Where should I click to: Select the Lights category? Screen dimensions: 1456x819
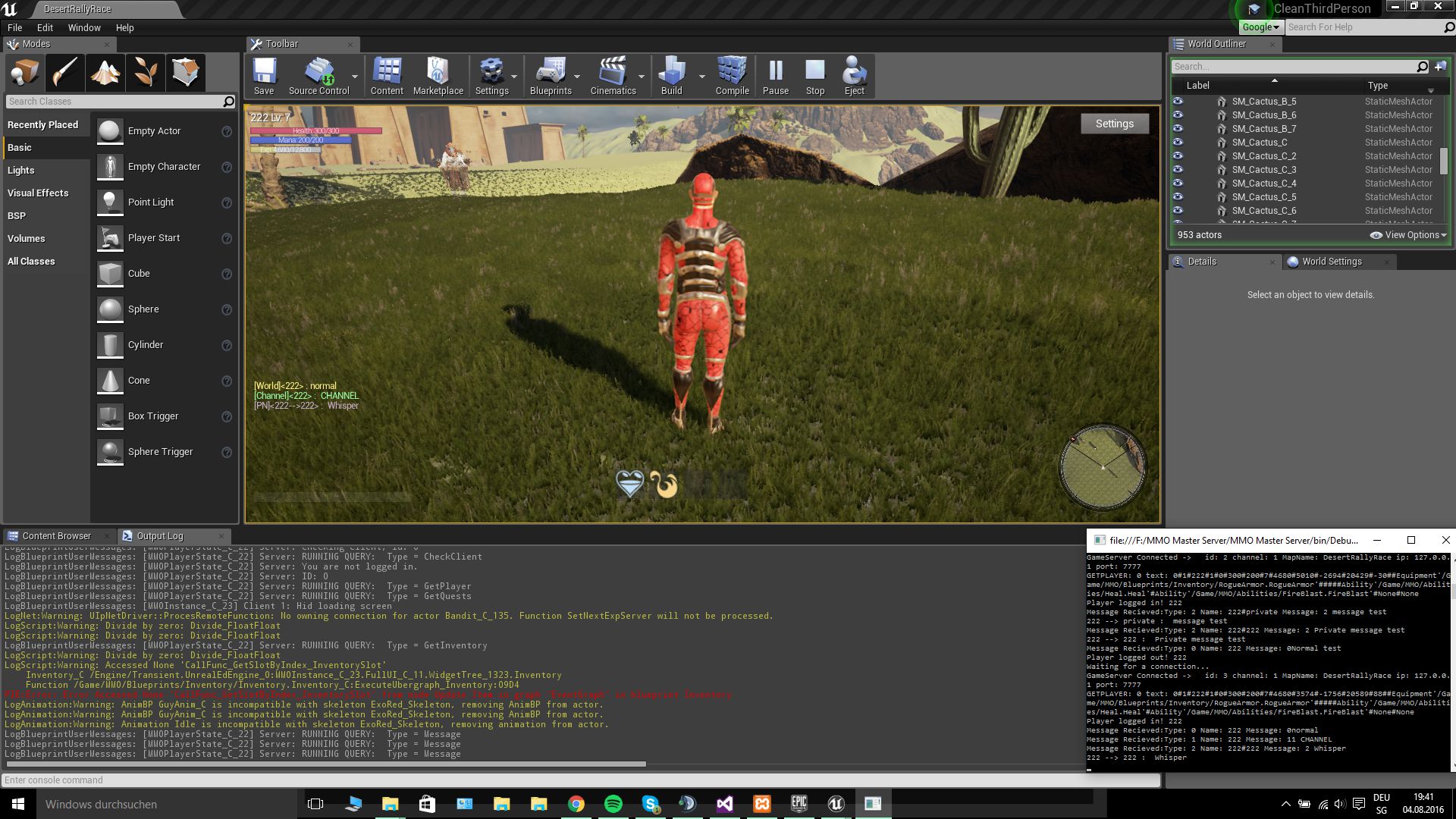click(21, 170)
